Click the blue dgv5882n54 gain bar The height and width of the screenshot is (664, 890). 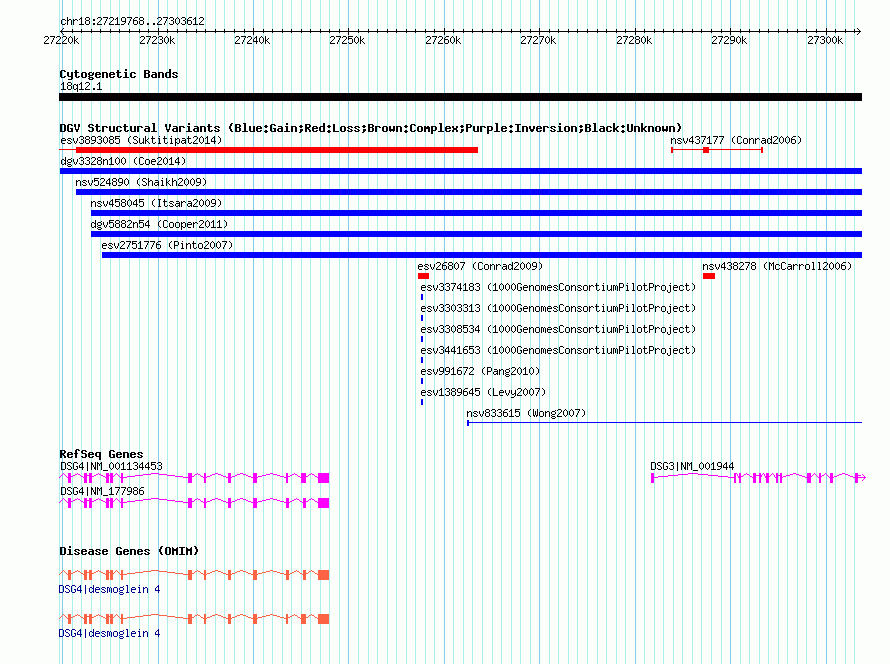pyautogui.click(x=476, y=234)
